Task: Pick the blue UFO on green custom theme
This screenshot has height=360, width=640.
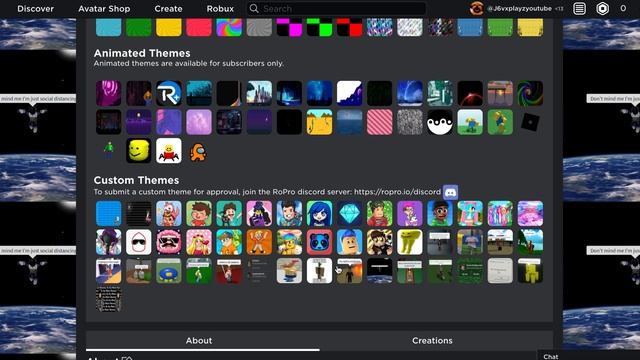Action: click(169, 271)
